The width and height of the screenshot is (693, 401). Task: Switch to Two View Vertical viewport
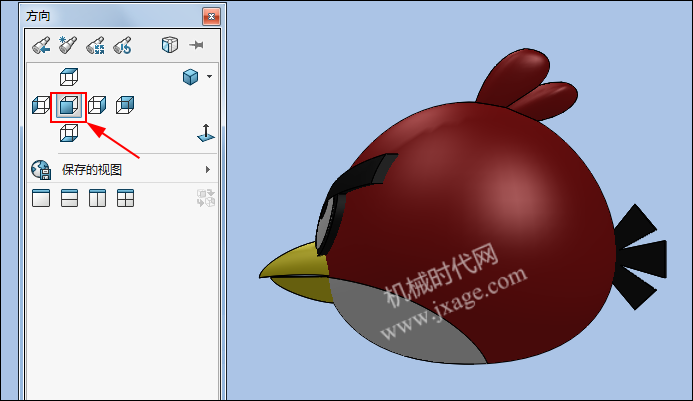coord(97,198)
